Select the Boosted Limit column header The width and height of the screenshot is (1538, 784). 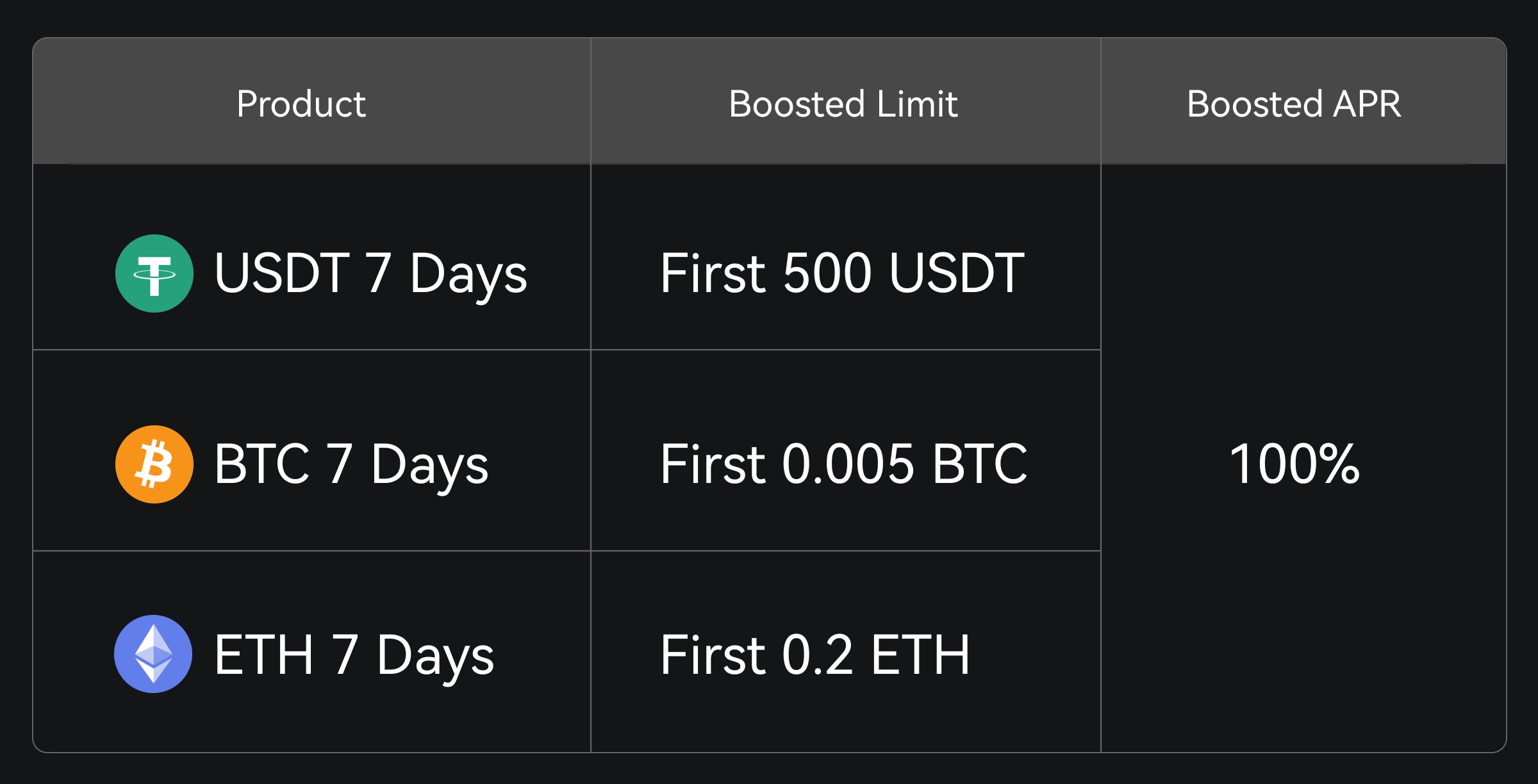click(843, 104)
